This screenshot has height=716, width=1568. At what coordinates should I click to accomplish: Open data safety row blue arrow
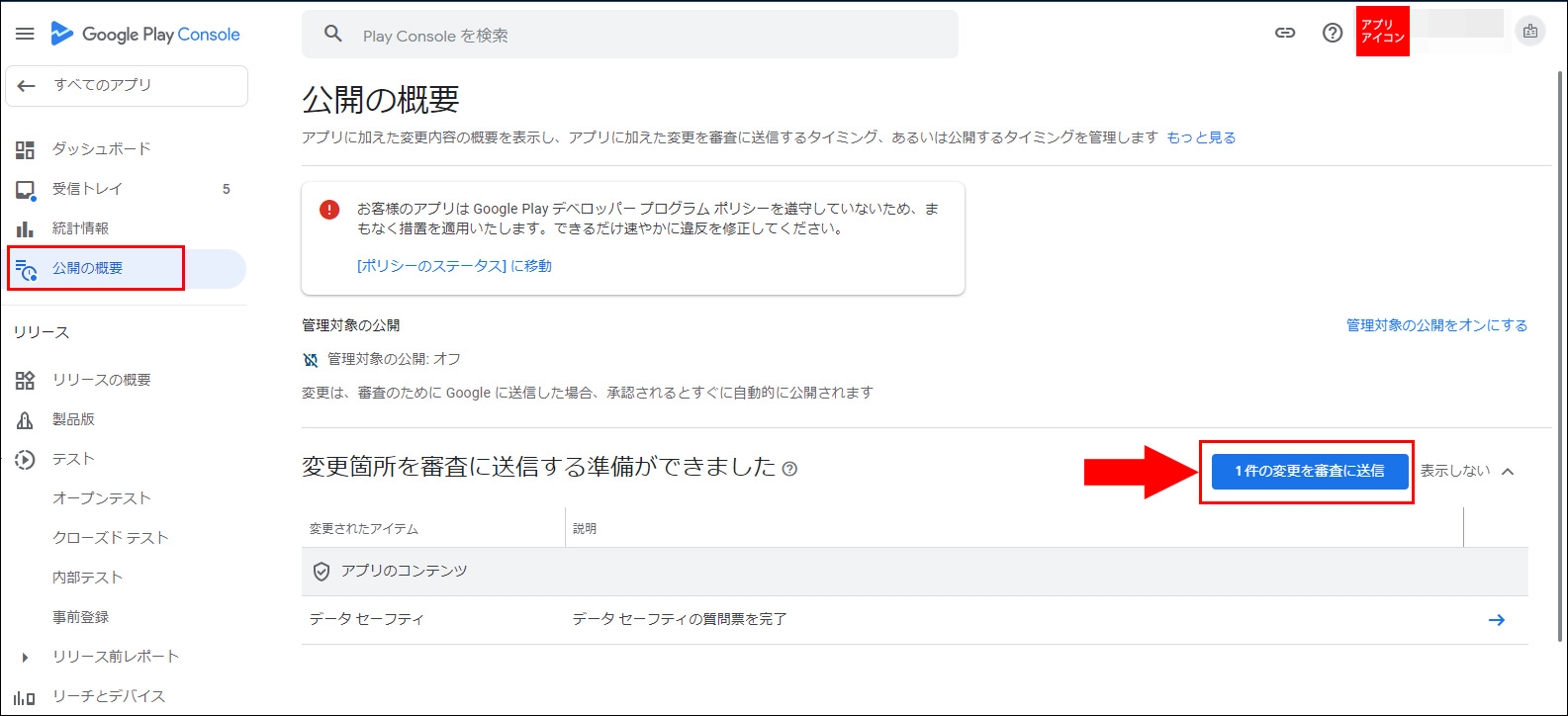(x=1497, y=620)
